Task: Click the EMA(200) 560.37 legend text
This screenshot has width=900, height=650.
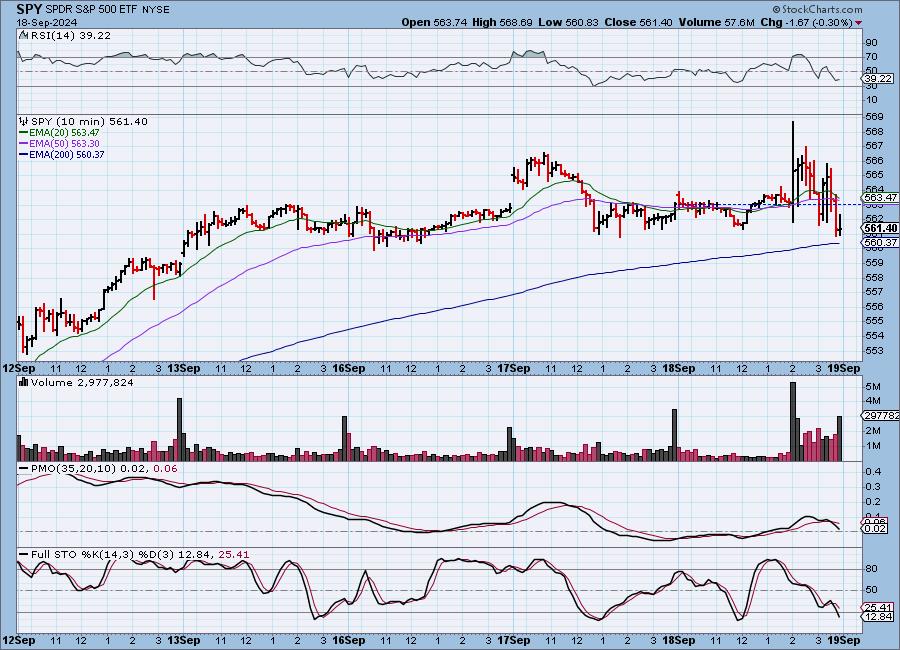Action: 67,154
